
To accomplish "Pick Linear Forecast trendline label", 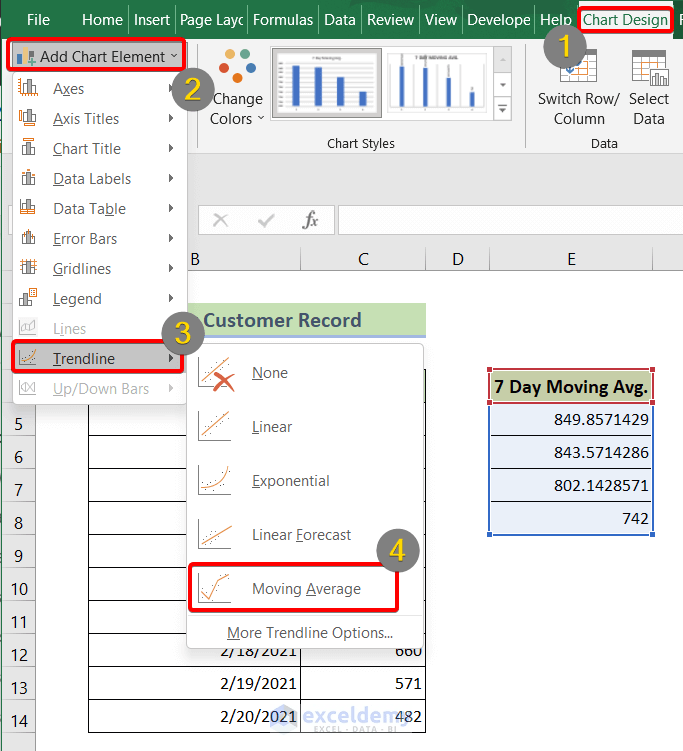I will [x=301, y=535].
